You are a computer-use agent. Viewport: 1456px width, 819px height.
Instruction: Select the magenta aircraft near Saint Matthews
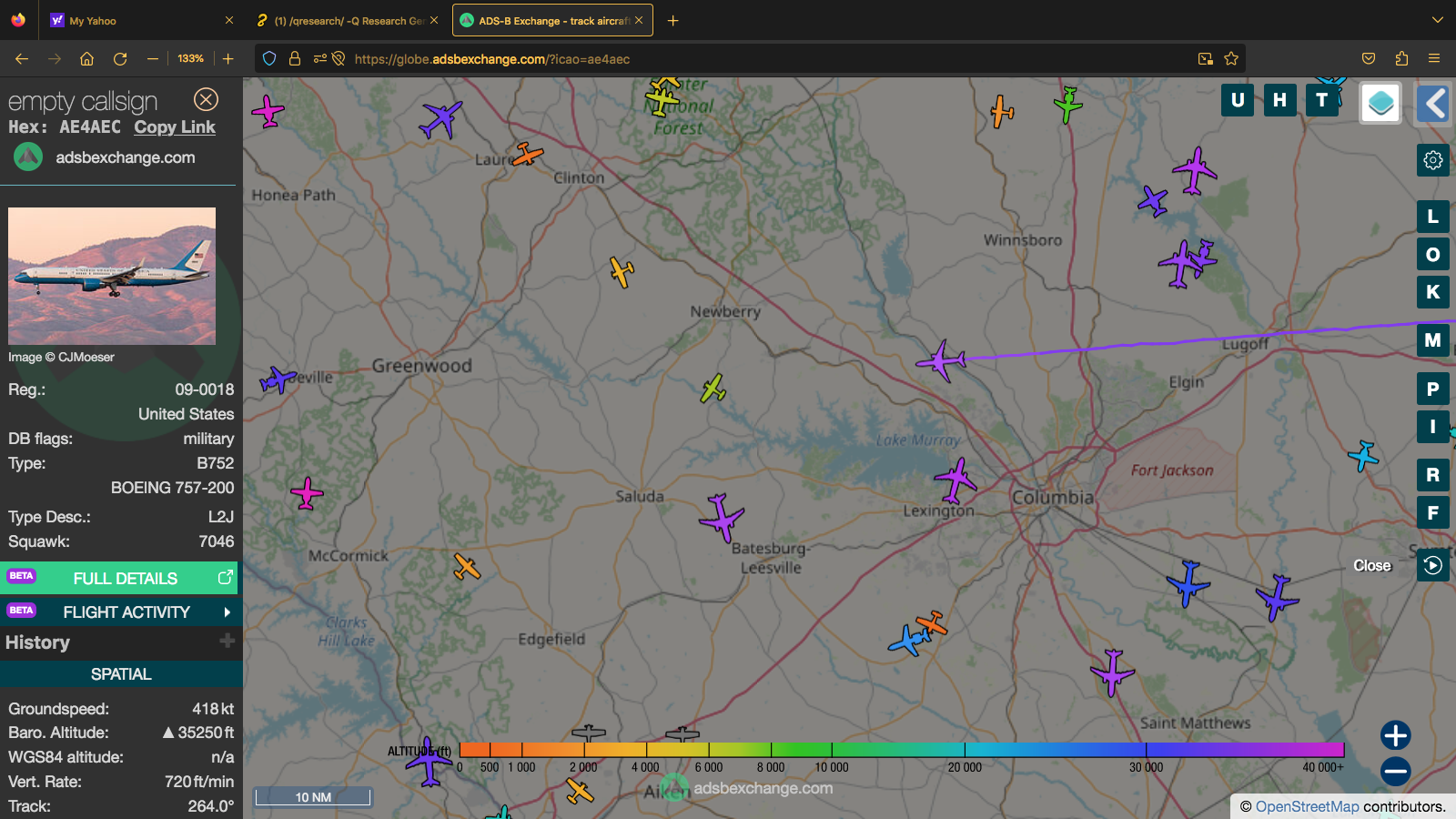point(1112,672)
